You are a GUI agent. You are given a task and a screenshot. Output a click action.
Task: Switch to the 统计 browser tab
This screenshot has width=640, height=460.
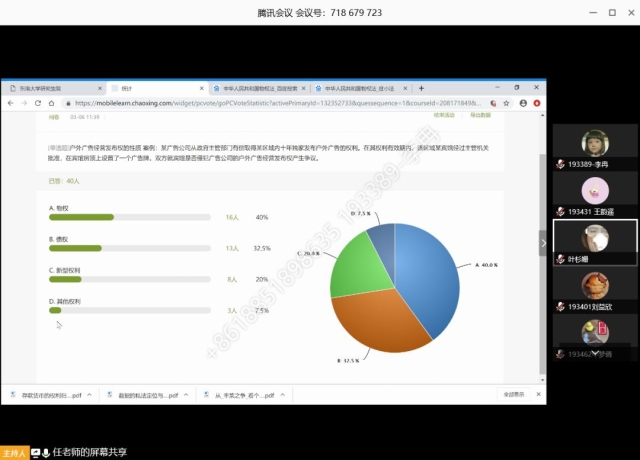click(150, 88)
